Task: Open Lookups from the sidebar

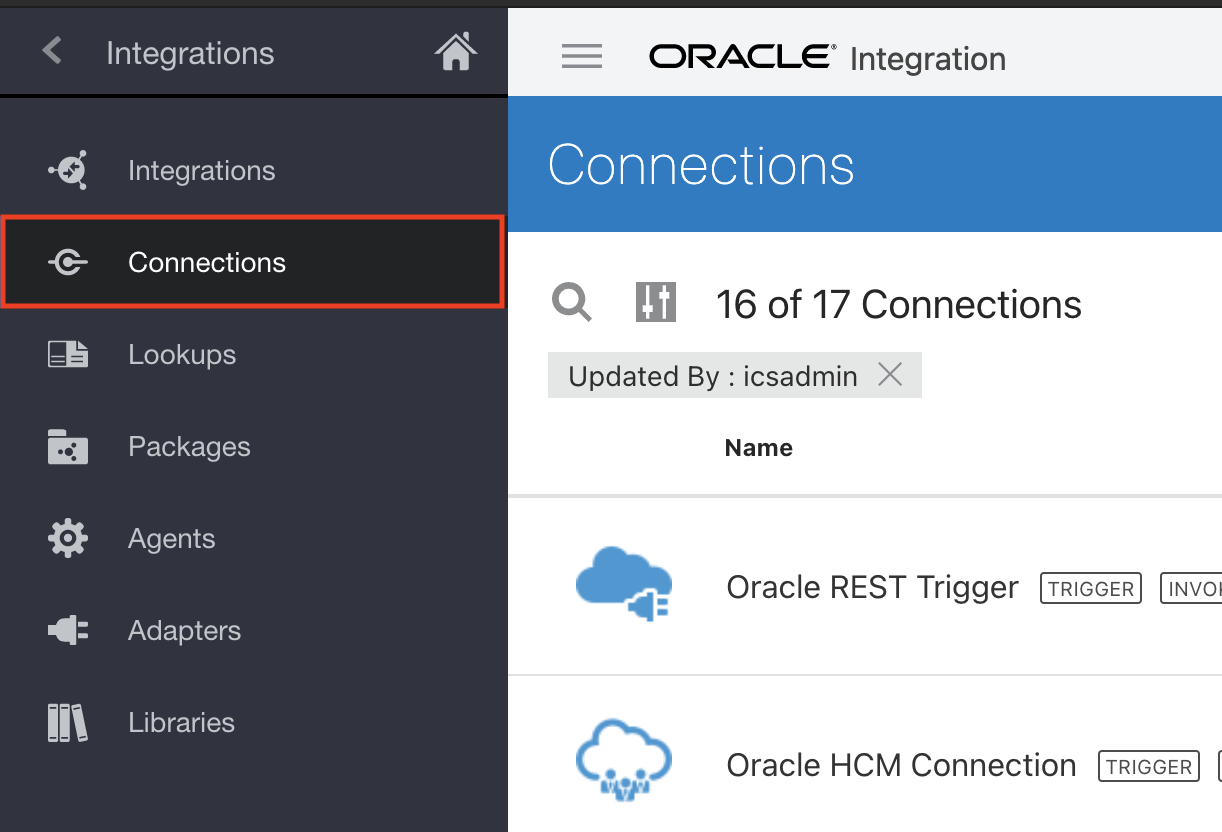Action: coord(182,355)
